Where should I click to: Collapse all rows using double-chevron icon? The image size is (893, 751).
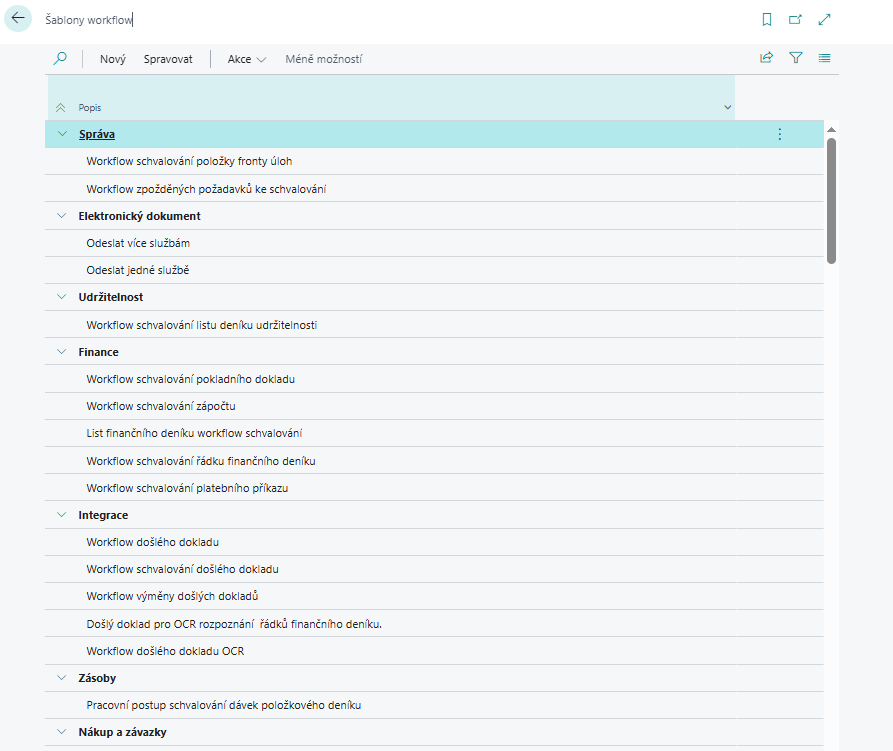coord(60,108)
